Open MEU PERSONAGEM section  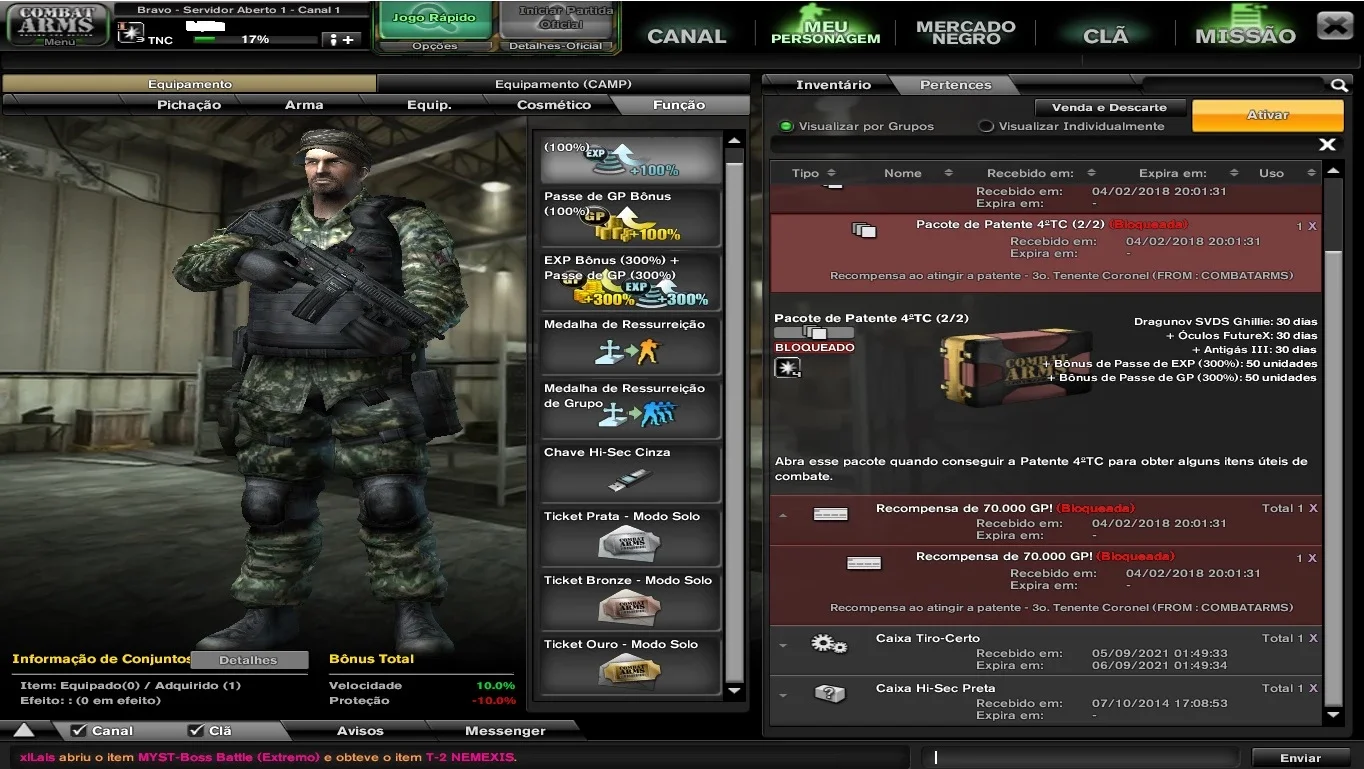(826, 33)
